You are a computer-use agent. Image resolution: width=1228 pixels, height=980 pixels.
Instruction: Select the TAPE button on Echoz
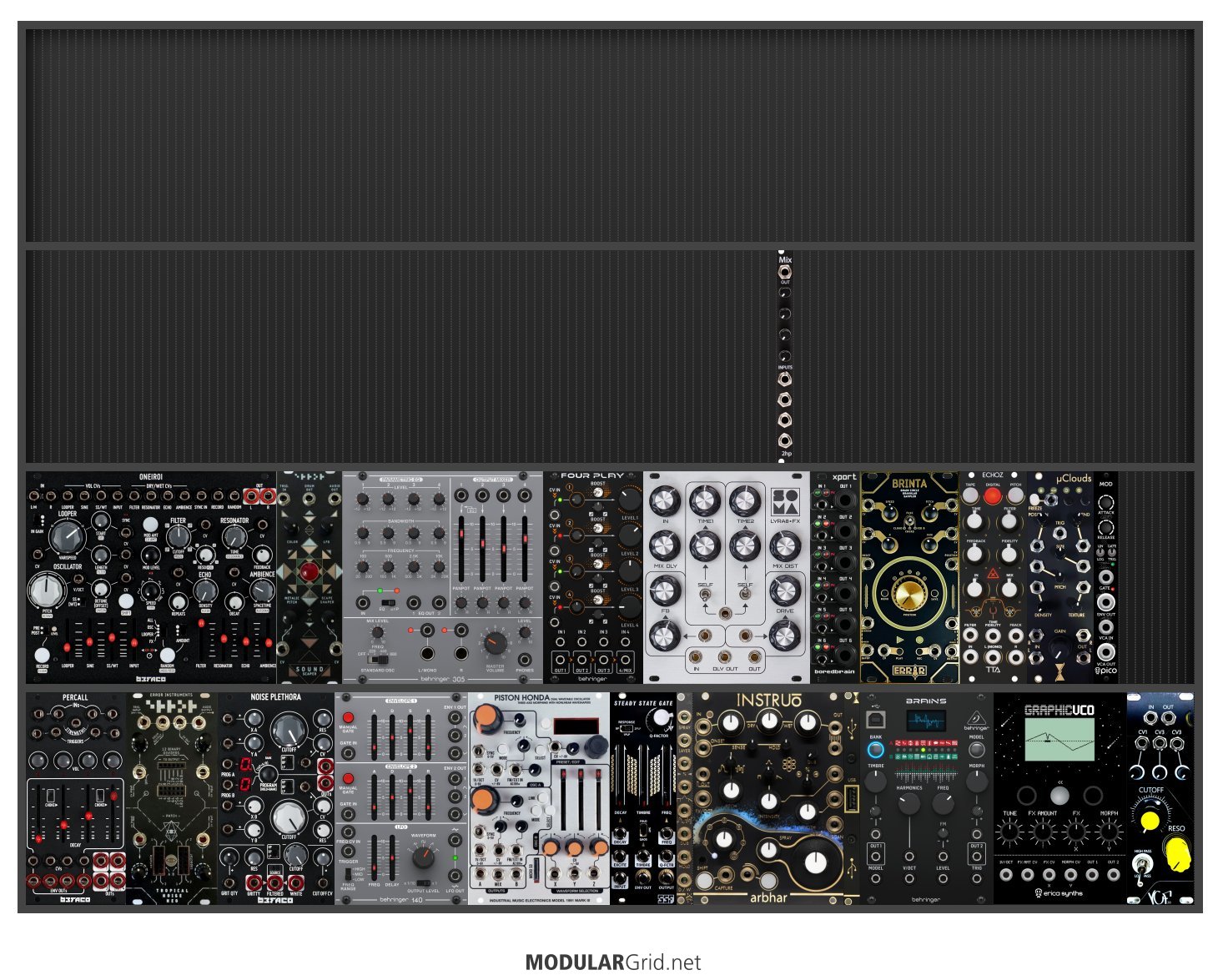pos(970,495)
